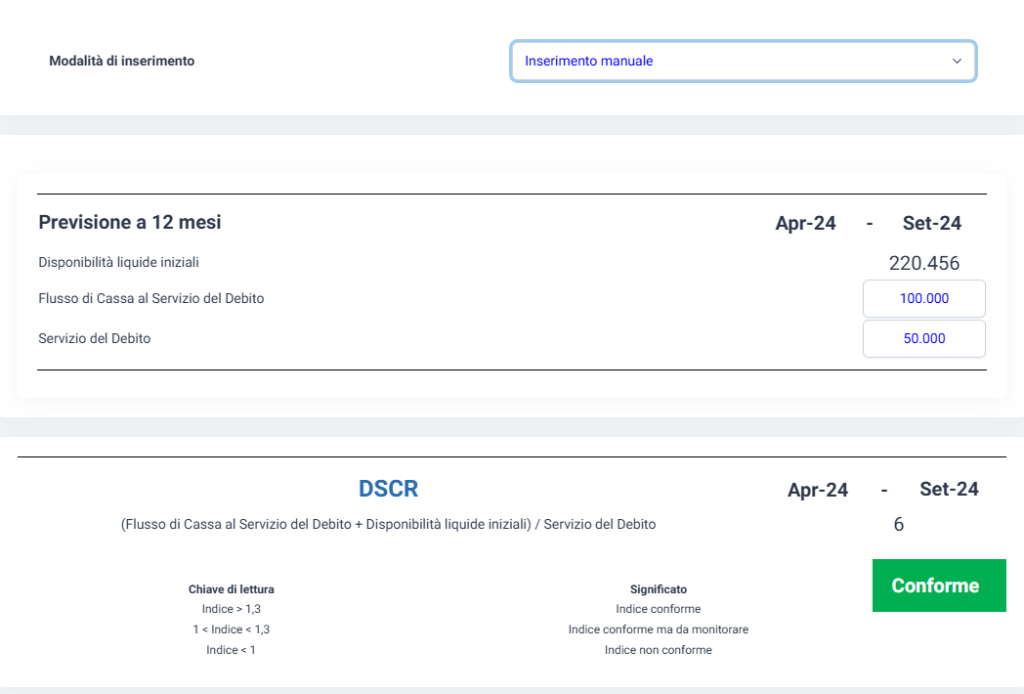Viewport: 1024px width, 694px height.
Task: Select the Inserimento manuale text
Action: tap(588, 61)
